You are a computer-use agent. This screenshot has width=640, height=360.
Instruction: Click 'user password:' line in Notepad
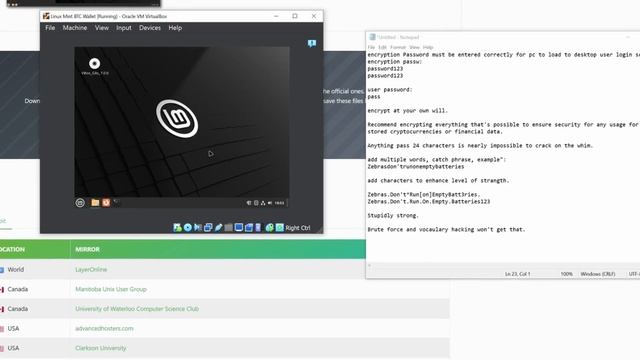pos(390,89)
